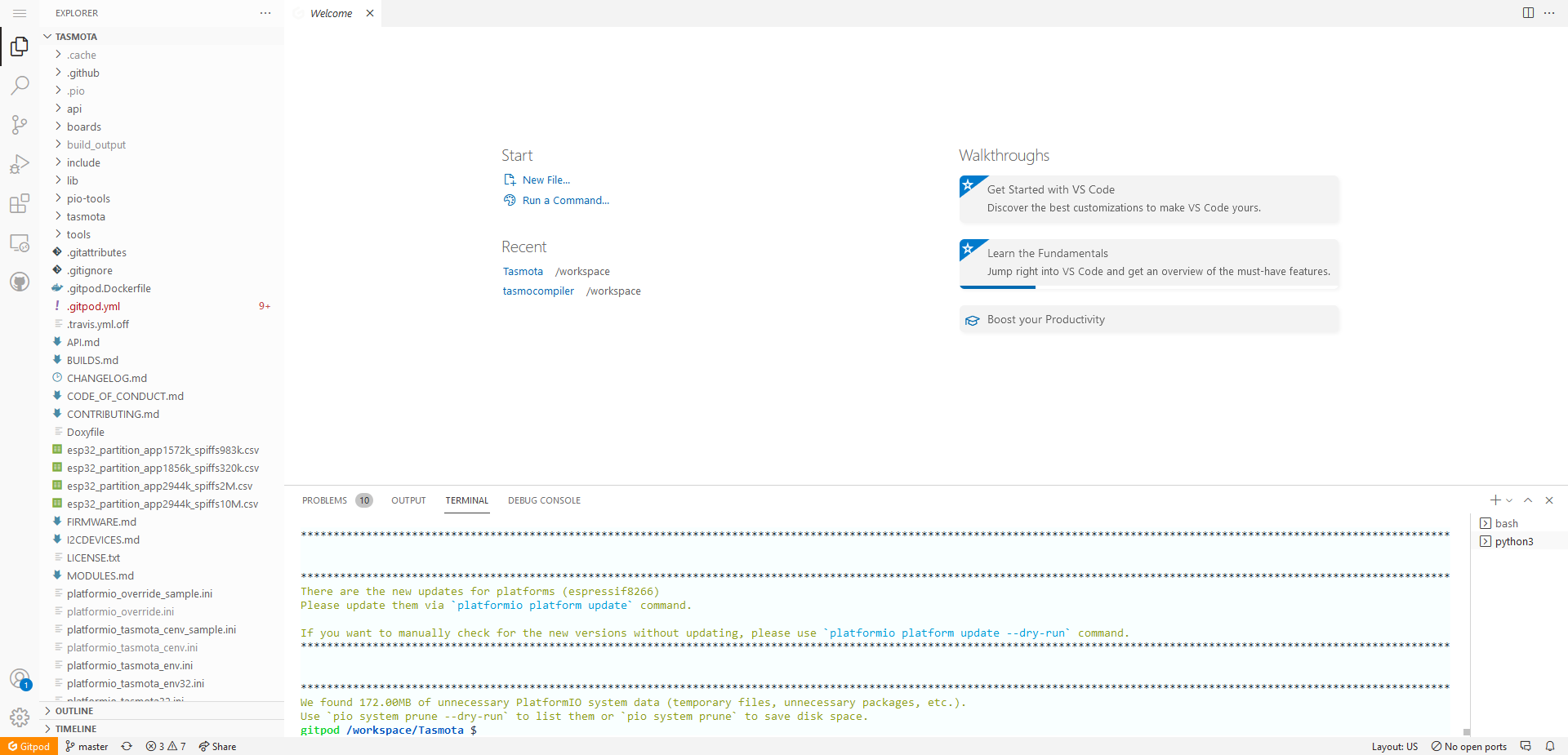Viewport: 1568px width, 755px height.
Task: Expand the OUTLINE section
Action: (74, 711)
